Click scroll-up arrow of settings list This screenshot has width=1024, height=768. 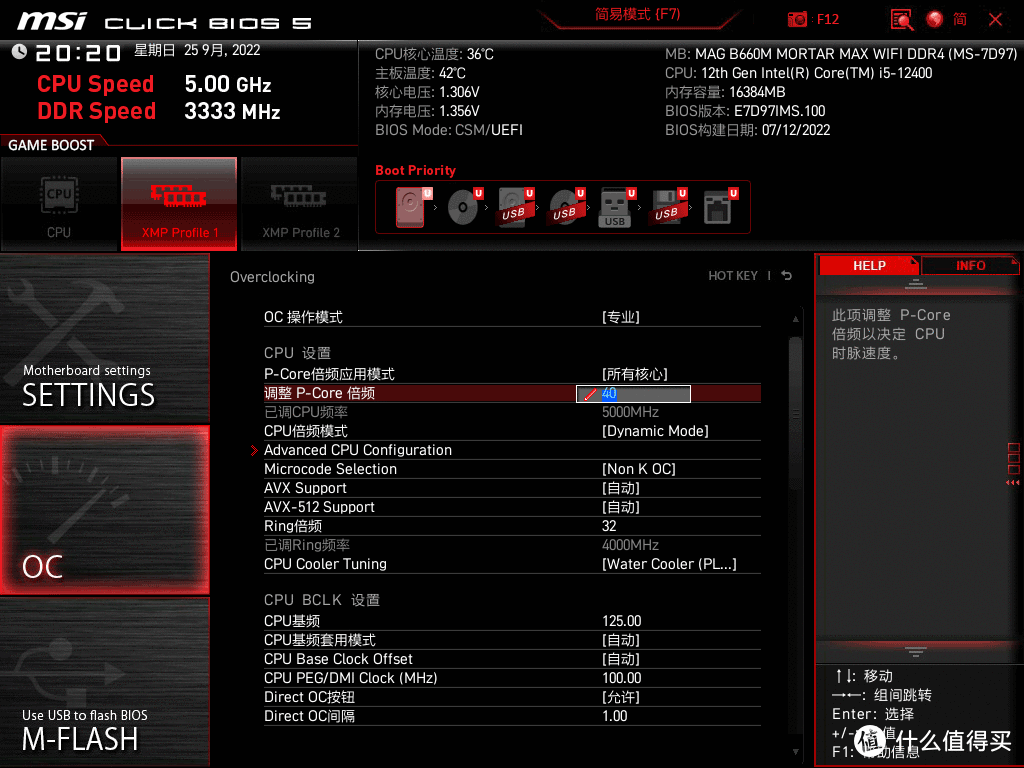pyautogui.click(x=795, y=319)
